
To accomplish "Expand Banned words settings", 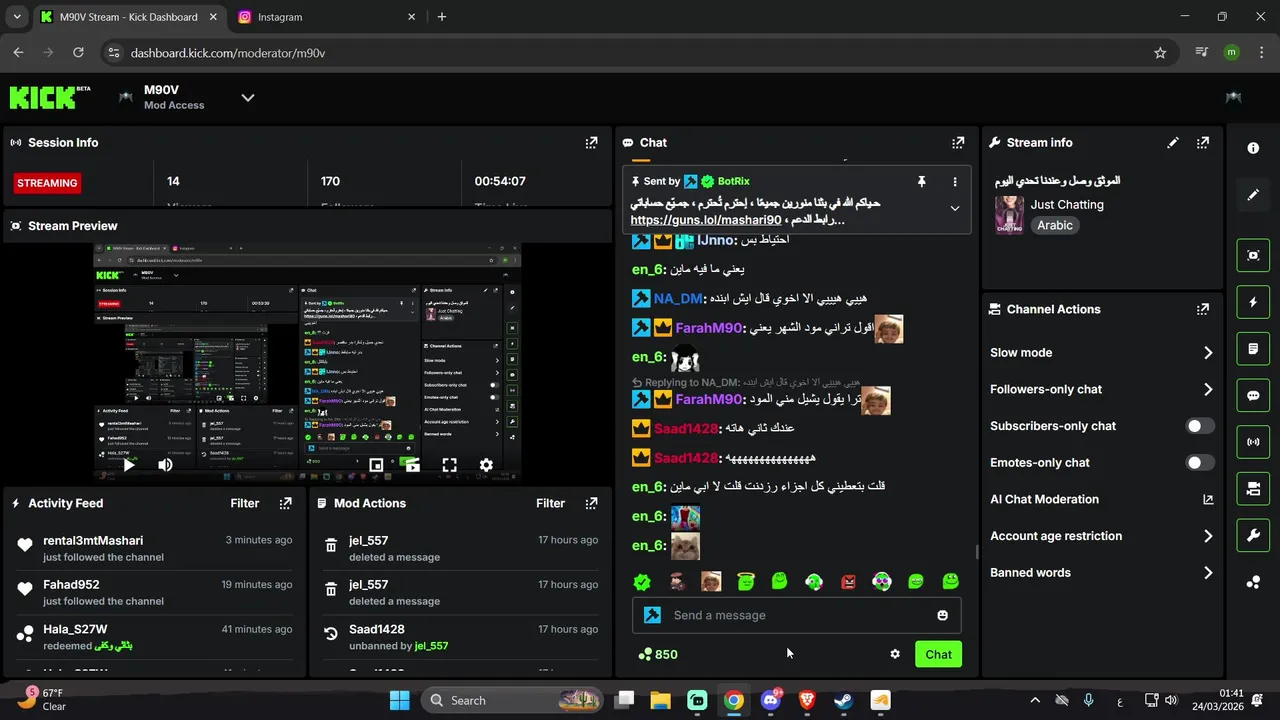I will [x=1208, y=573].
